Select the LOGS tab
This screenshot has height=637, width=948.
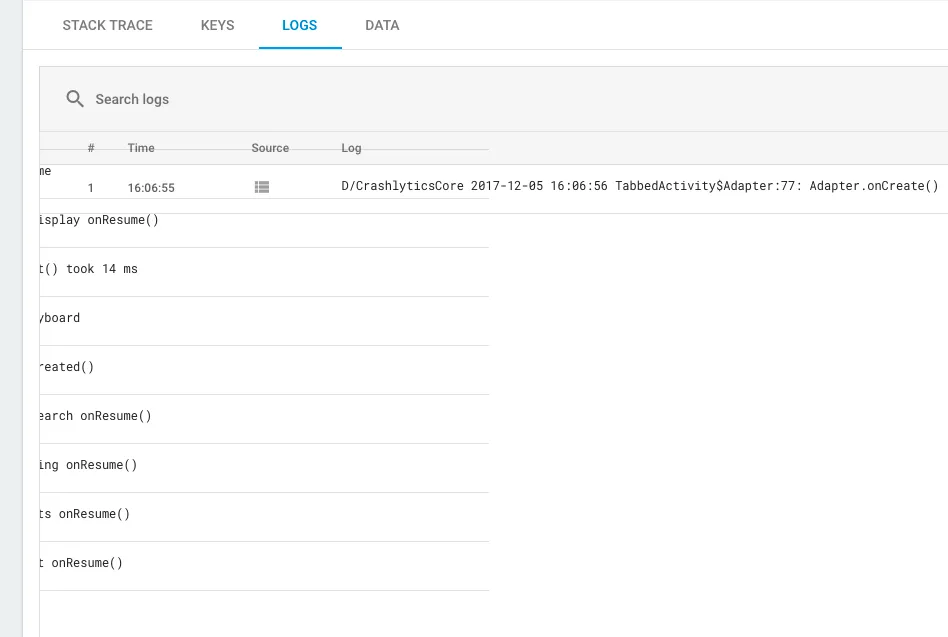300,25
